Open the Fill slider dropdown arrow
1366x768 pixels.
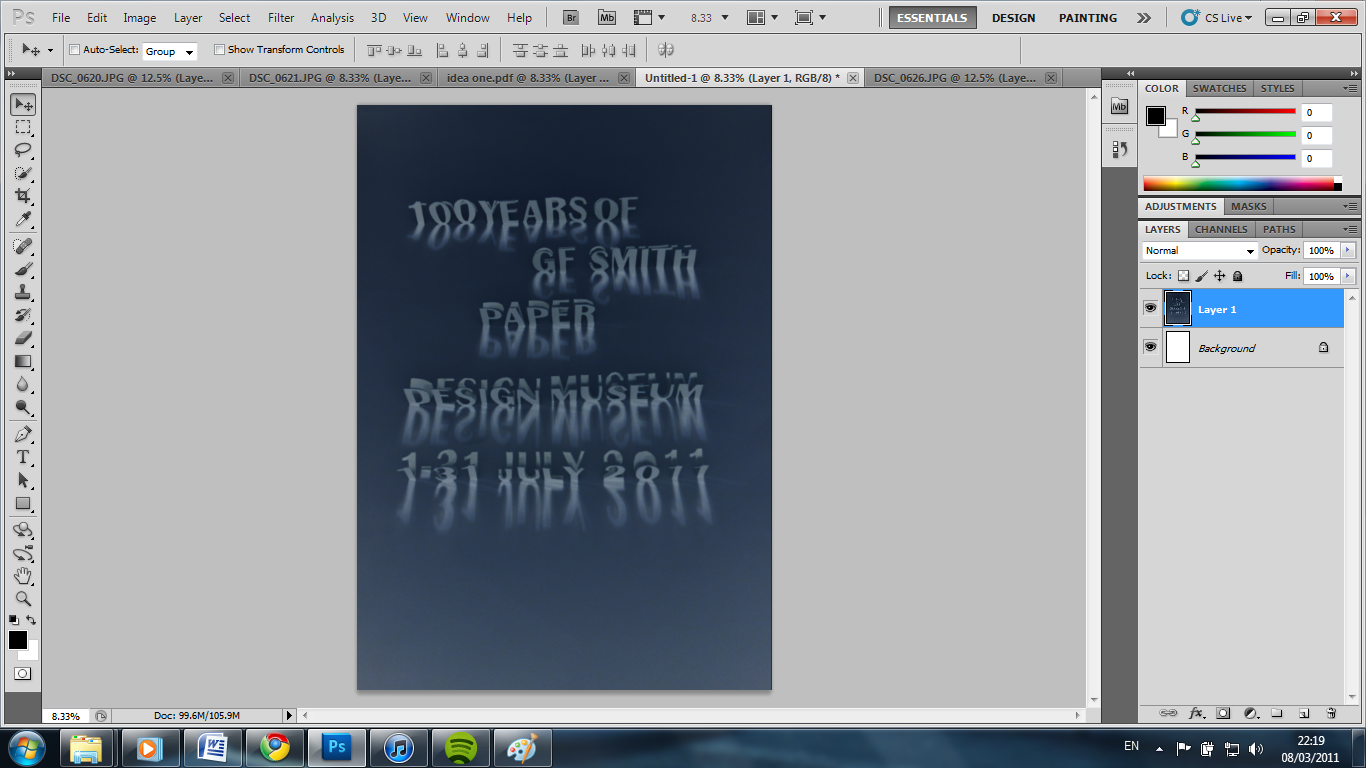coord(1348,276)
